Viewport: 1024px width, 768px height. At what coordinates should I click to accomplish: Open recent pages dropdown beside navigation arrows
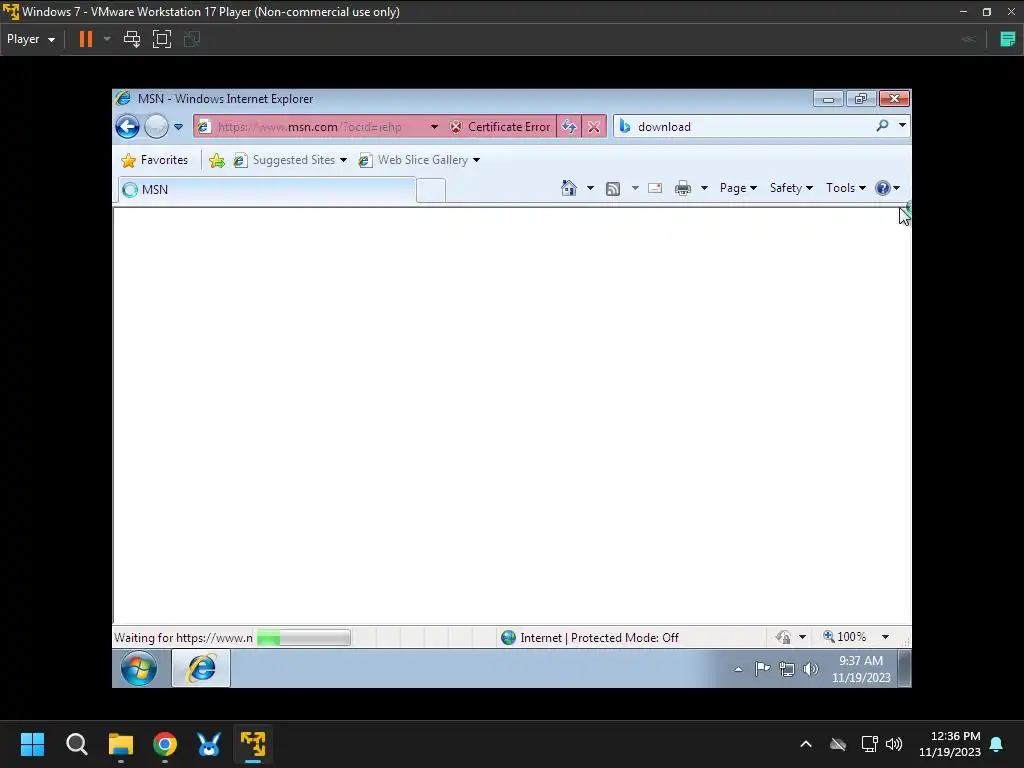tap(178, 127)
